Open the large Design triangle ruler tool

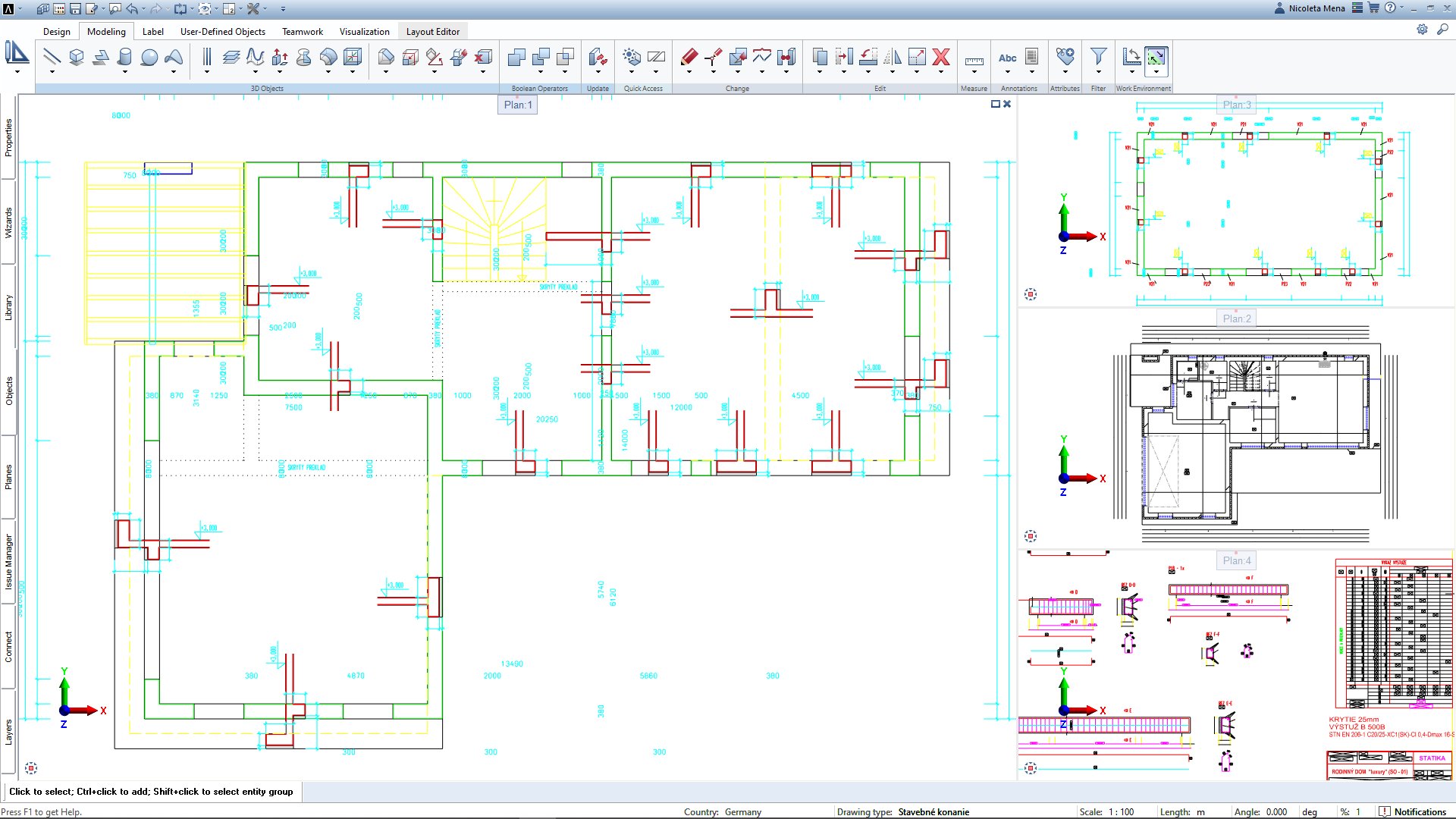coord(17,54)
